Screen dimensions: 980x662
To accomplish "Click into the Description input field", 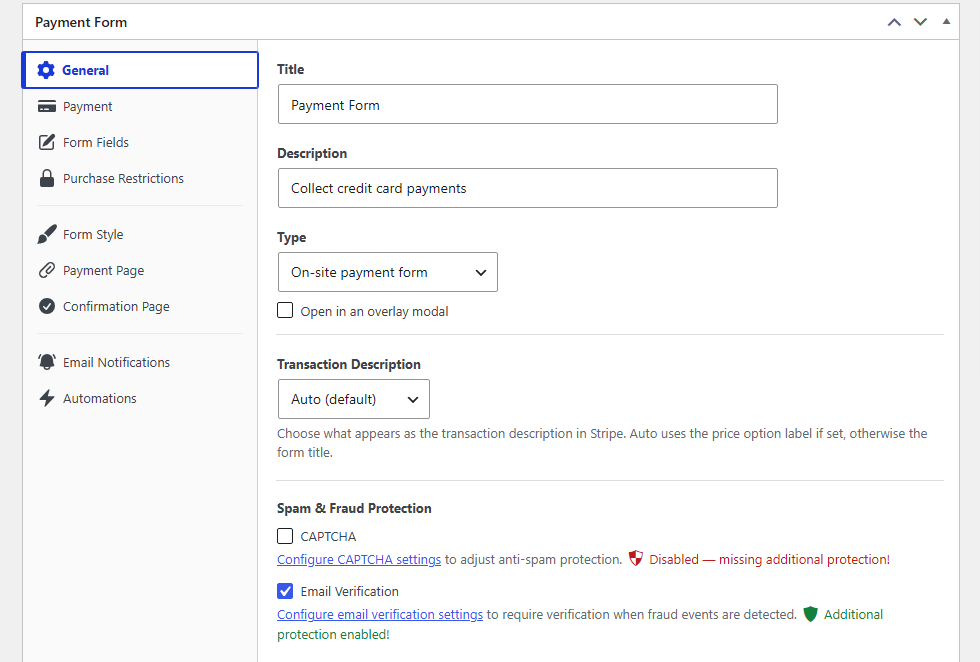I will tap(528, 188).
